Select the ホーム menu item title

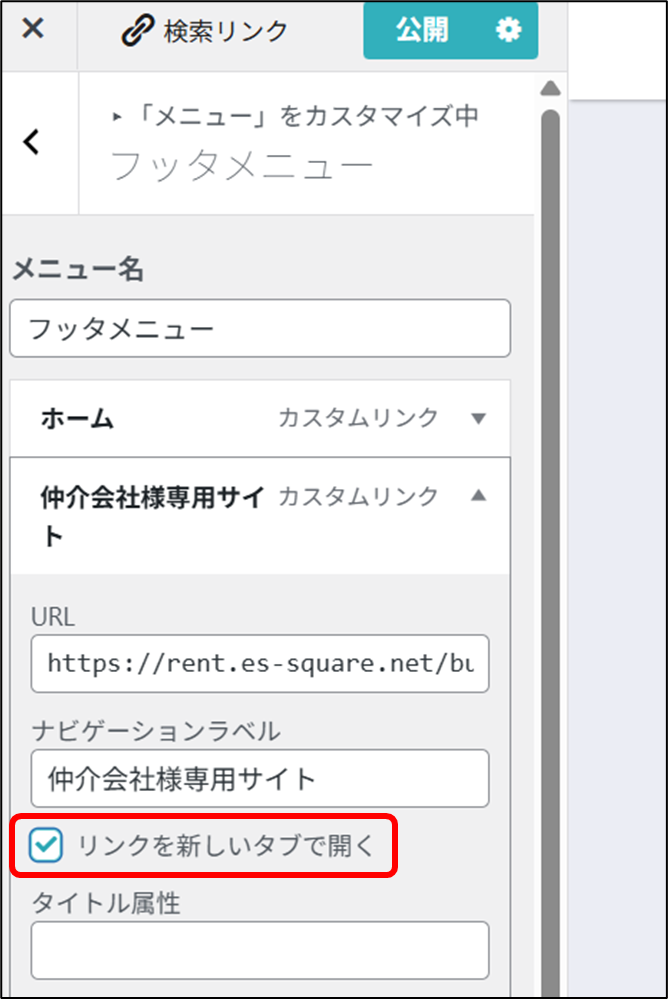(x=77, y=419)
